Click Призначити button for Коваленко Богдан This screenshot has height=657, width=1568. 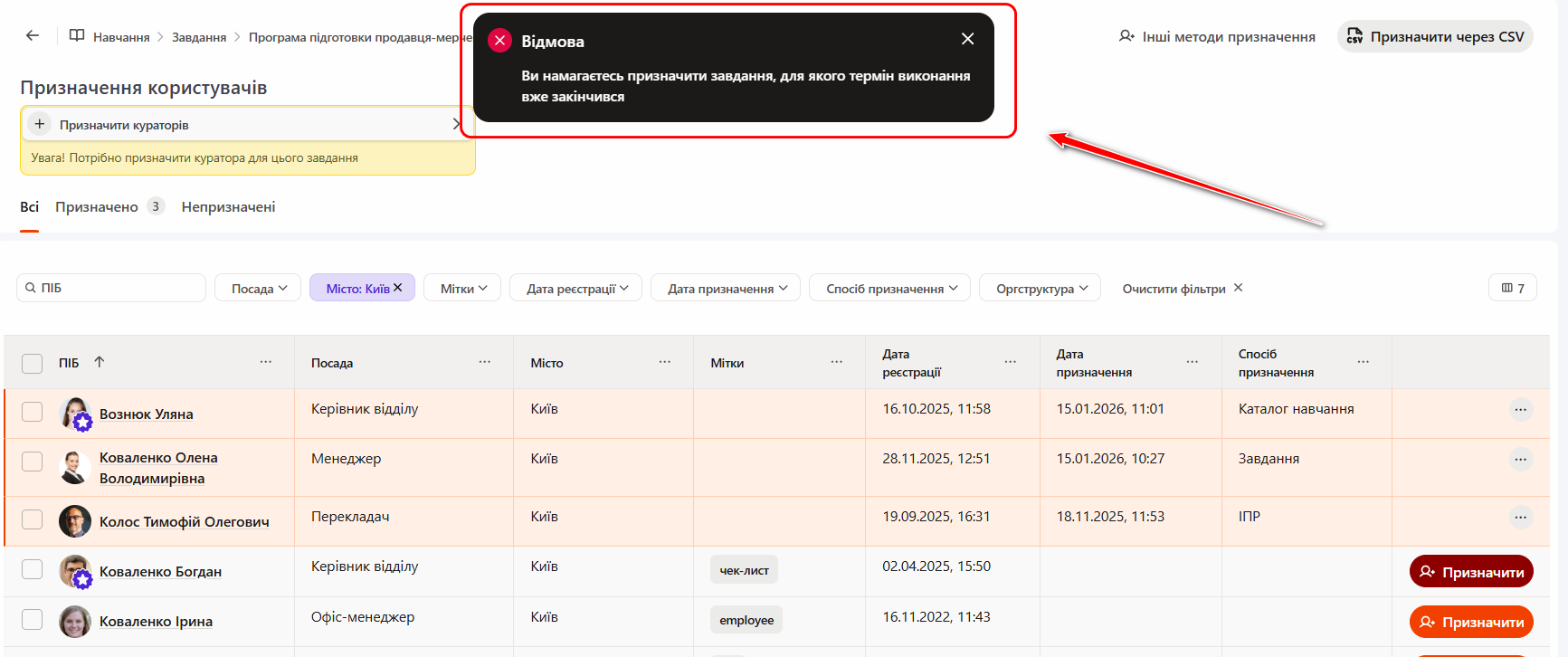click(x=1470, y=572)
